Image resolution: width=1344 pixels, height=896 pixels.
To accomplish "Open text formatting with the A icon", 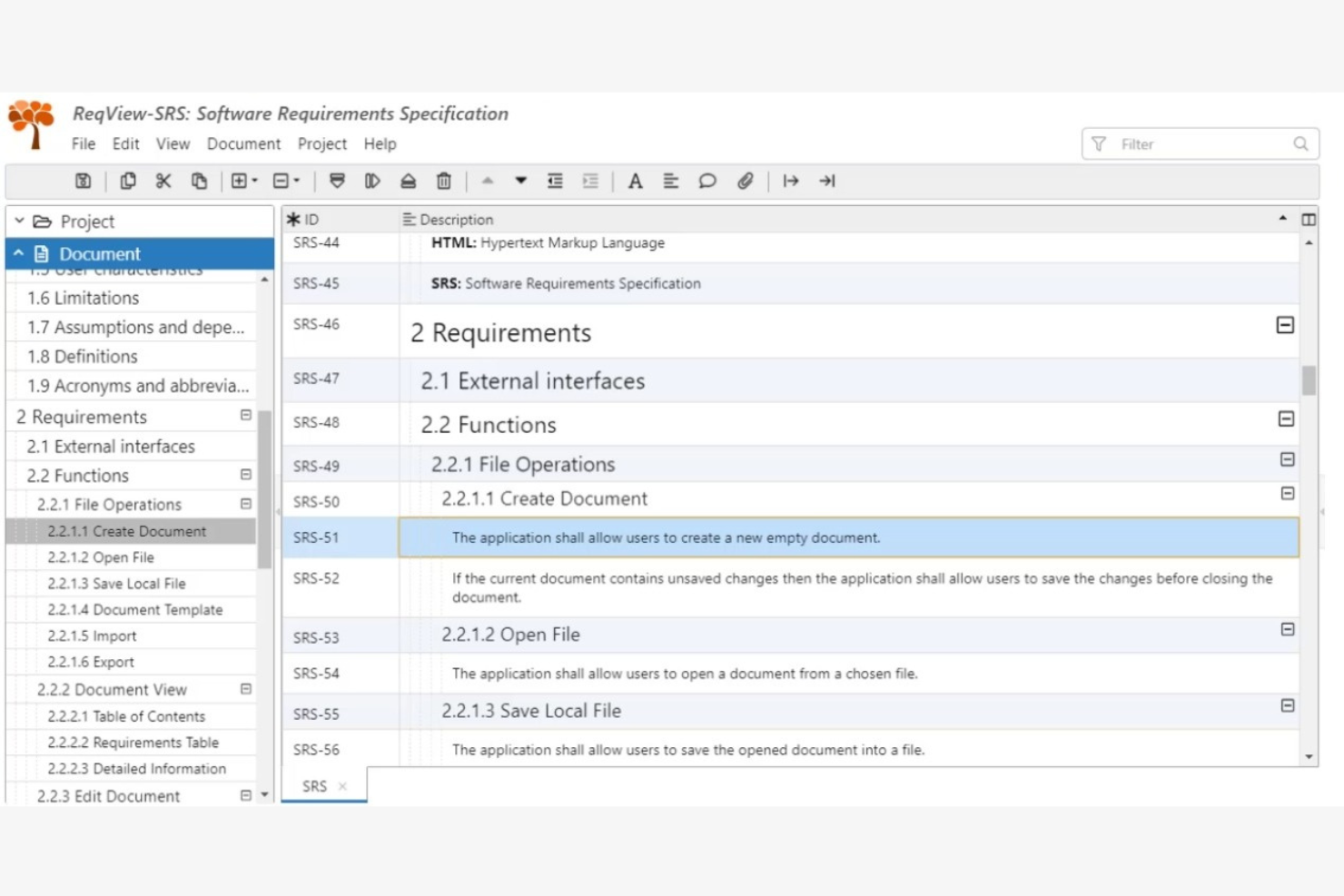I will pos(635,181).
